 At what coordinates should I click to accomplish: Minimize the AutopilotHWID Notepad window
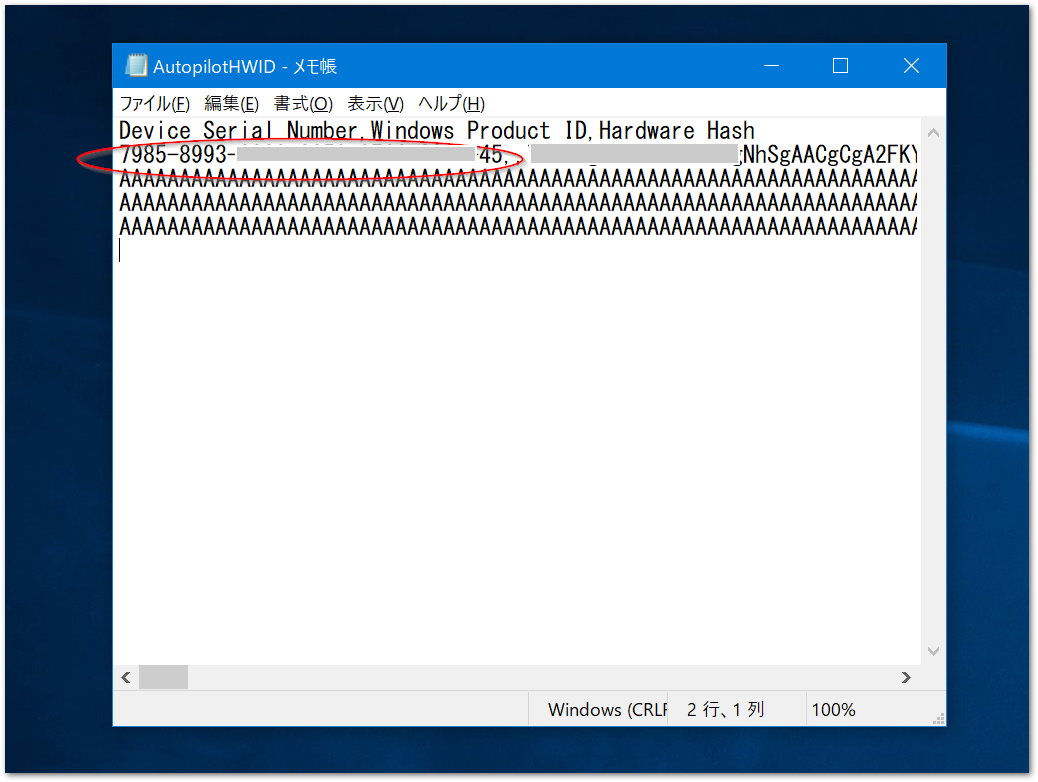771,66
